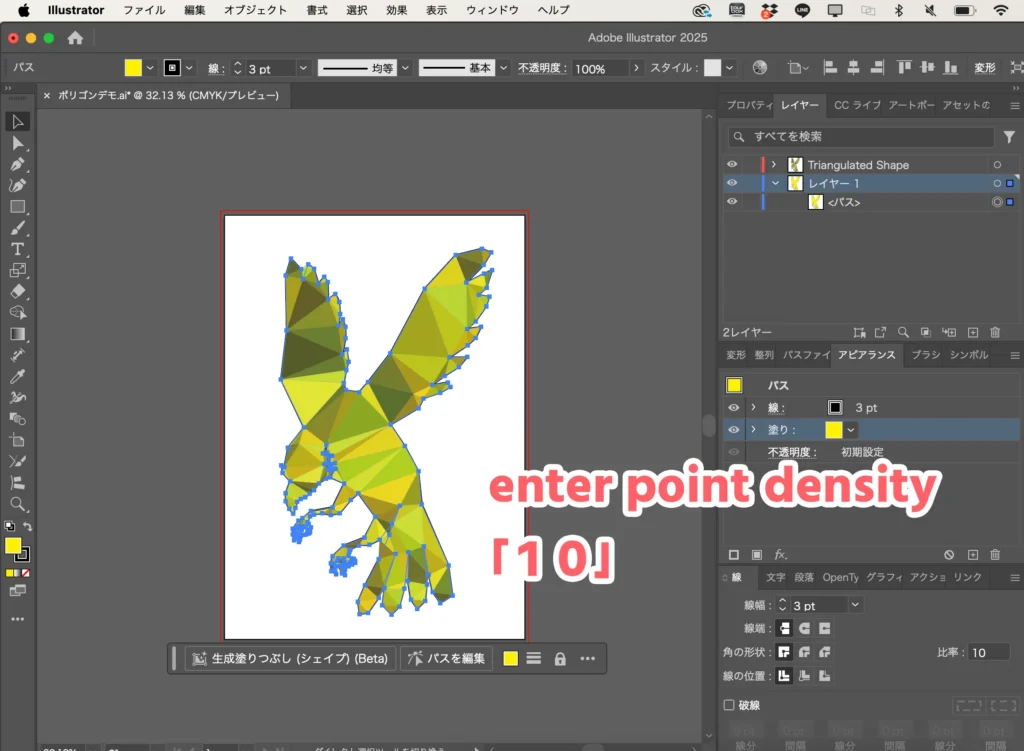Select the Pen tool in the toolbar
The width and height of the screenshot is (1024, 751).
click(18, 164)
